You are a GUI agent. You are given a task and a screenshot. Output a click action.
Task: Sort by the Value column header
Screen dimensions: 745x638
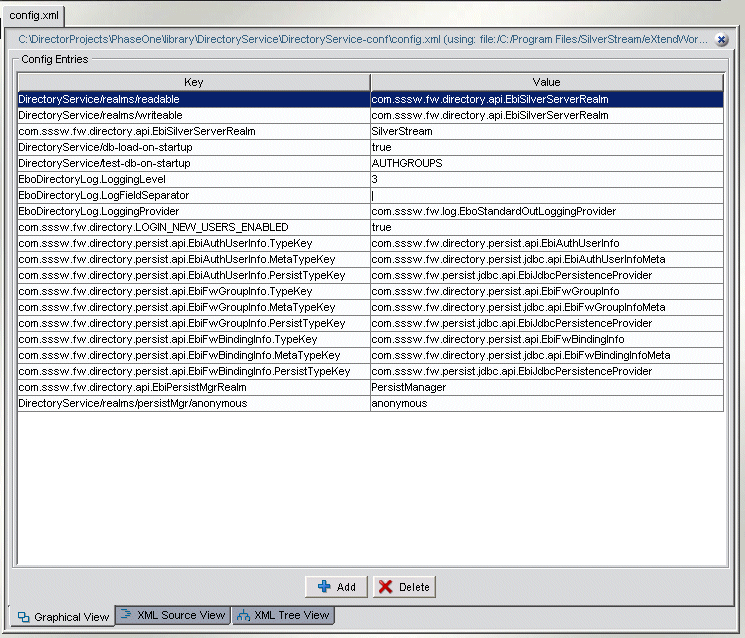(546, 82)
